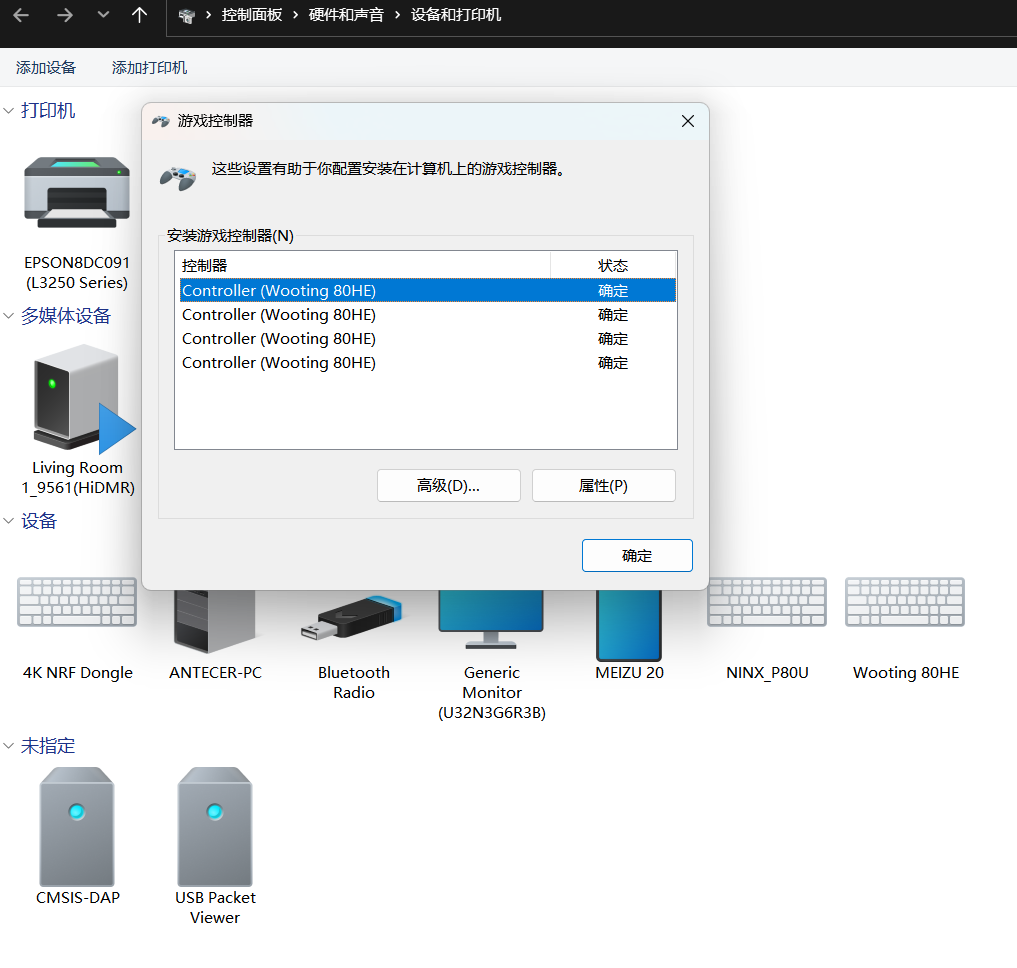Image resolution: width=1017 pixels, height=968 pixels.
Task: Go back with the left arrow
Action: click(21, 15)
